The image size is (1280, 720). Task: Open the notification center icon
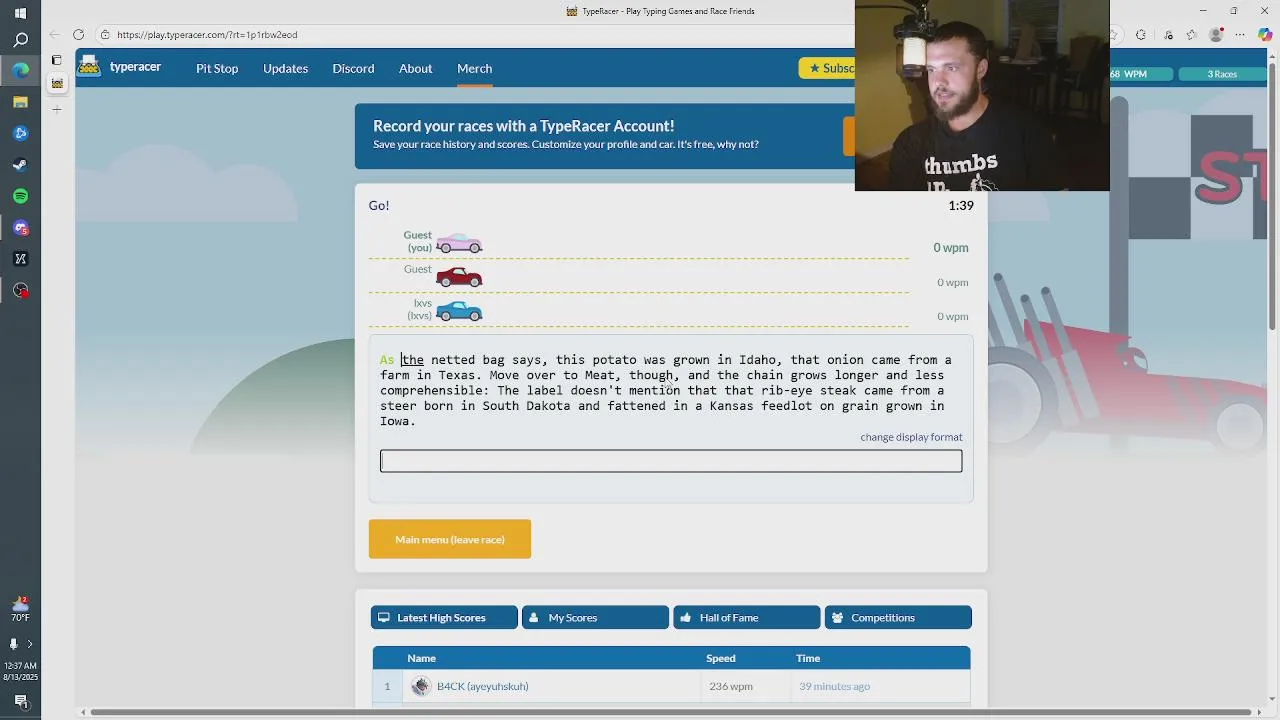tap(20, 702)
